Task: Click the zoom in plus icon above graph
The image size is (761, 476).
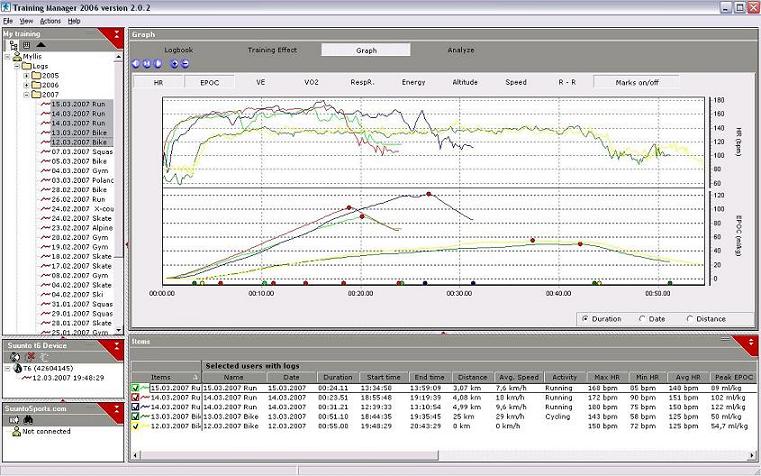Action: click(x=174, y=64)
